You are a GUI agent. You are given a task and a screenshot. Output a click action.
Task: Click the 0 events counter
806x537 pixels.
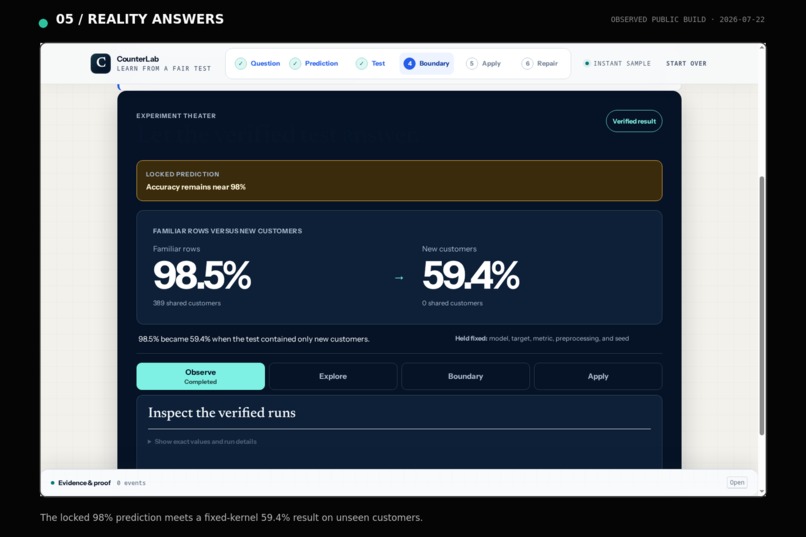pos(131,483)
